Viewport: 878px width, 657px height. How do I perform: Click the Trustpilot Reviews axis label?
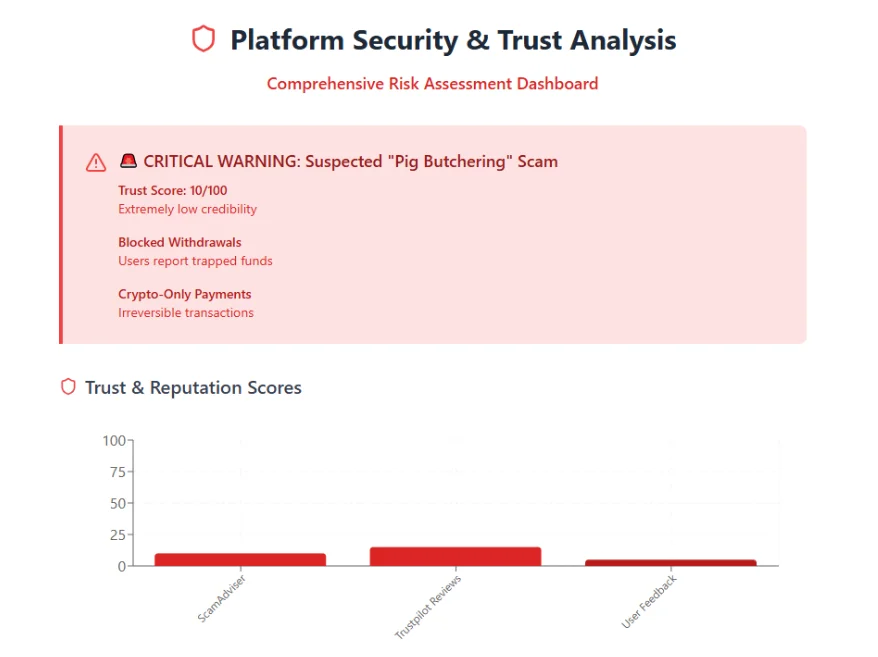[x=428, y=606]
